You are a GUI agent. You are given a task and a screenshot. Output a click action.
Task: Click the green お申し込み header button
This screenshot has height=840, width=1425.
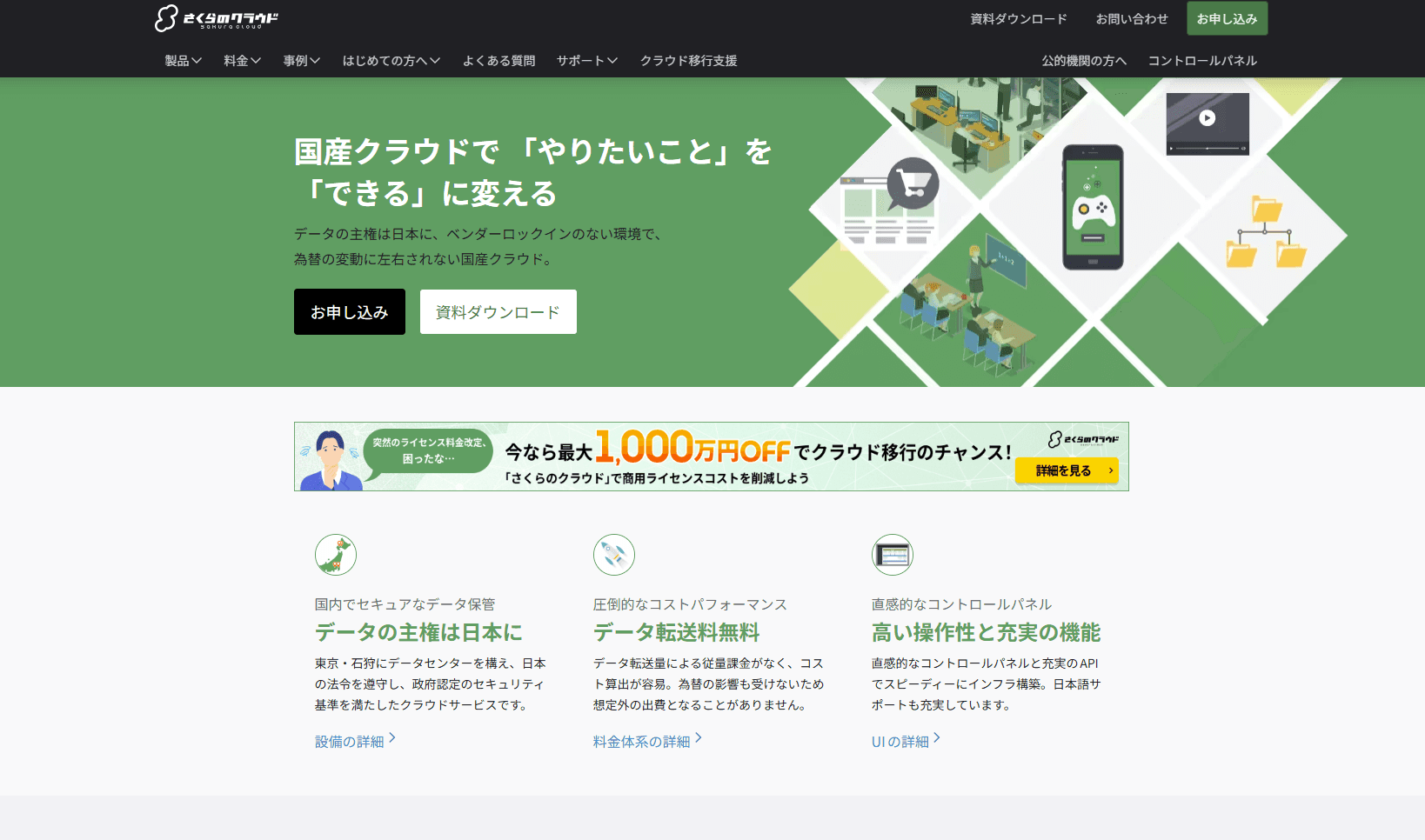pos(1227,18)
